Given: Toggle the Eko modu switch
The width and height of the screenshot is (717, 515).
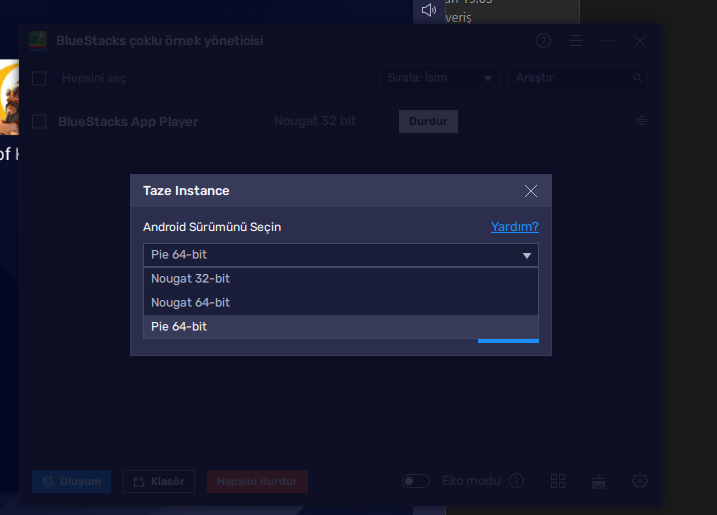Looking at the screenshot, I should [x=416, y=481].
